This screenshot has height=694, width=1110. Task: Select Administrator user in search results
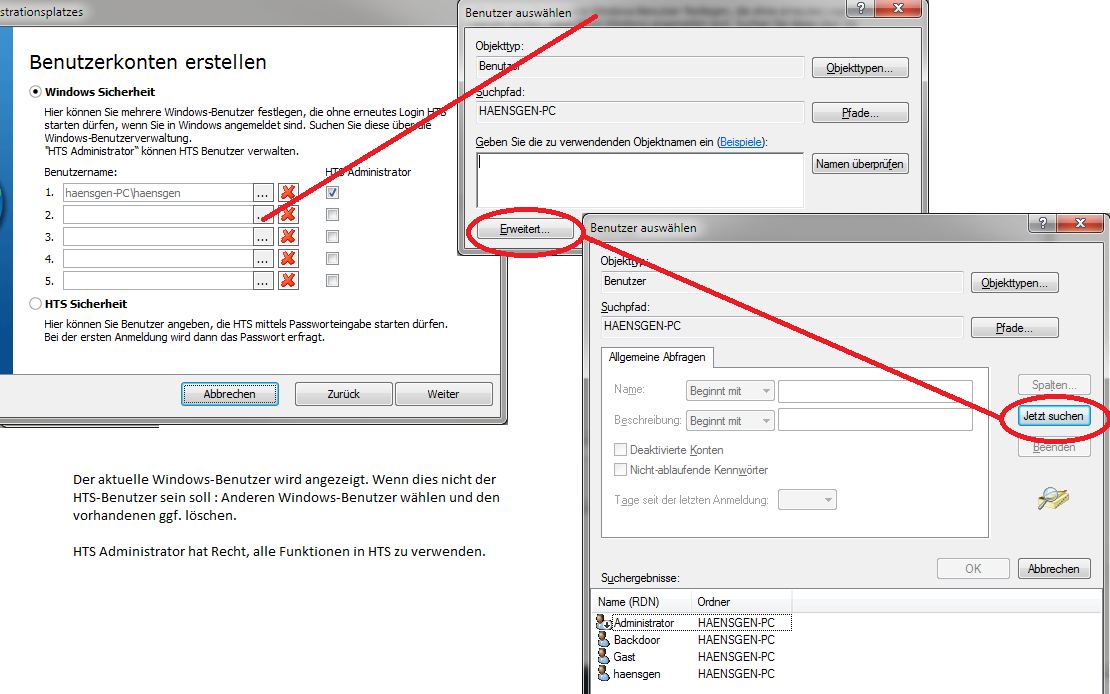coord(643,623)
